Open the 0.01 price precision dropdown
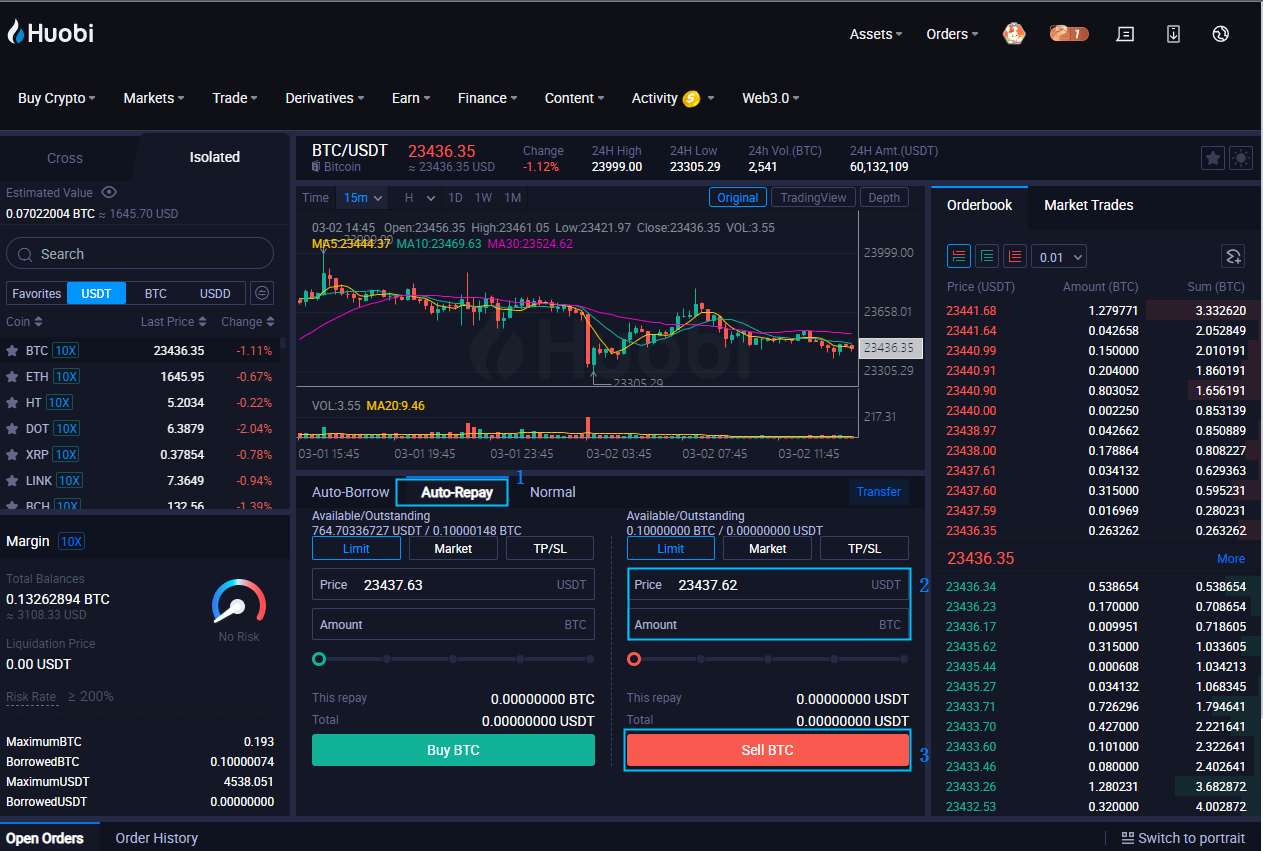This screenshot has width=1263, height=851. (1059, 257)
